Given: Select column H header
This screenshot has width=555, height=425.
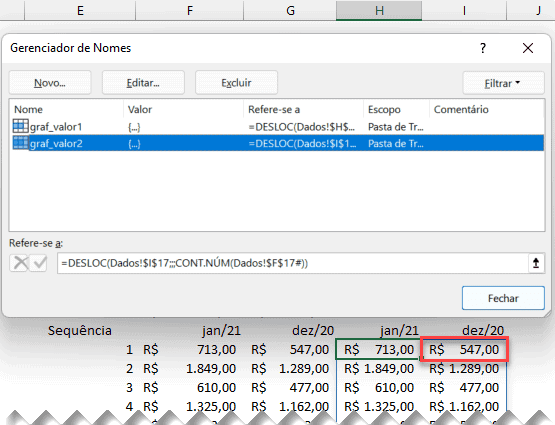Looking at the screenshot, I should point(379,10).
